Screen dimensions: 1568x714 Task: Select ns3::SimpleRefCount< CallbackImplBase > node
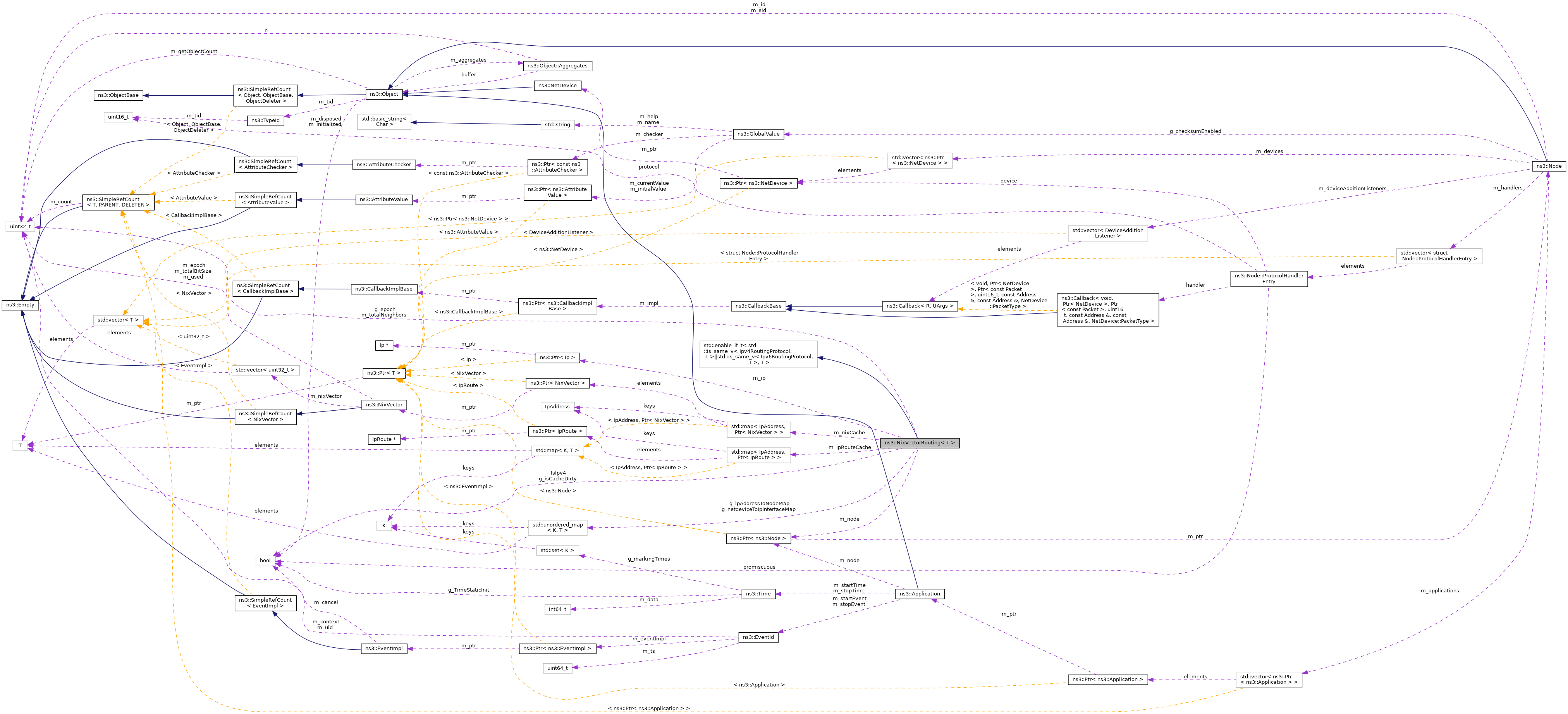pyautogui.click(x=265, y=288)
